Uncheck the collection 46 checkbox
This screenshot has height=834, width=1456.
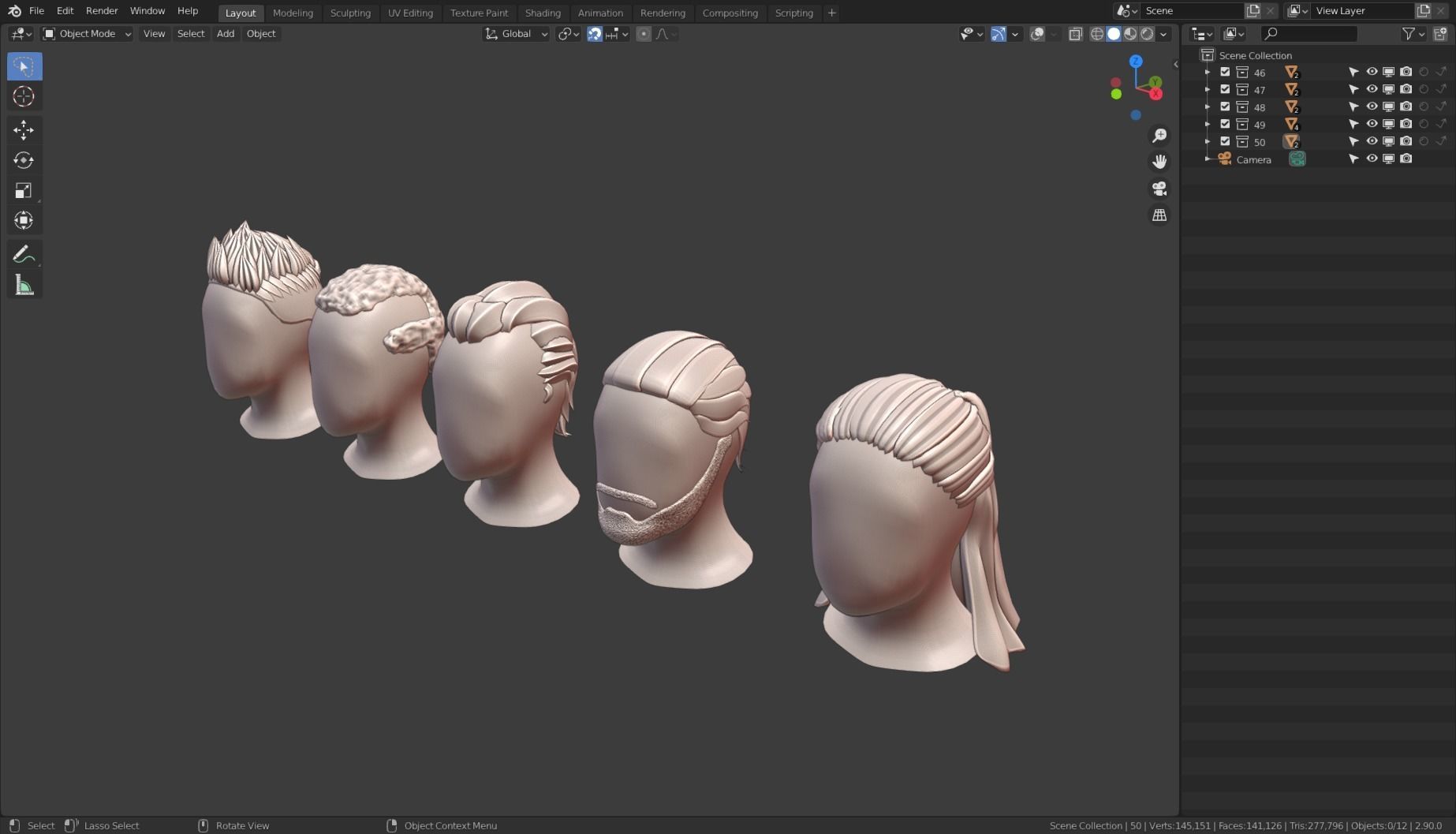(x=1225, y=72)
